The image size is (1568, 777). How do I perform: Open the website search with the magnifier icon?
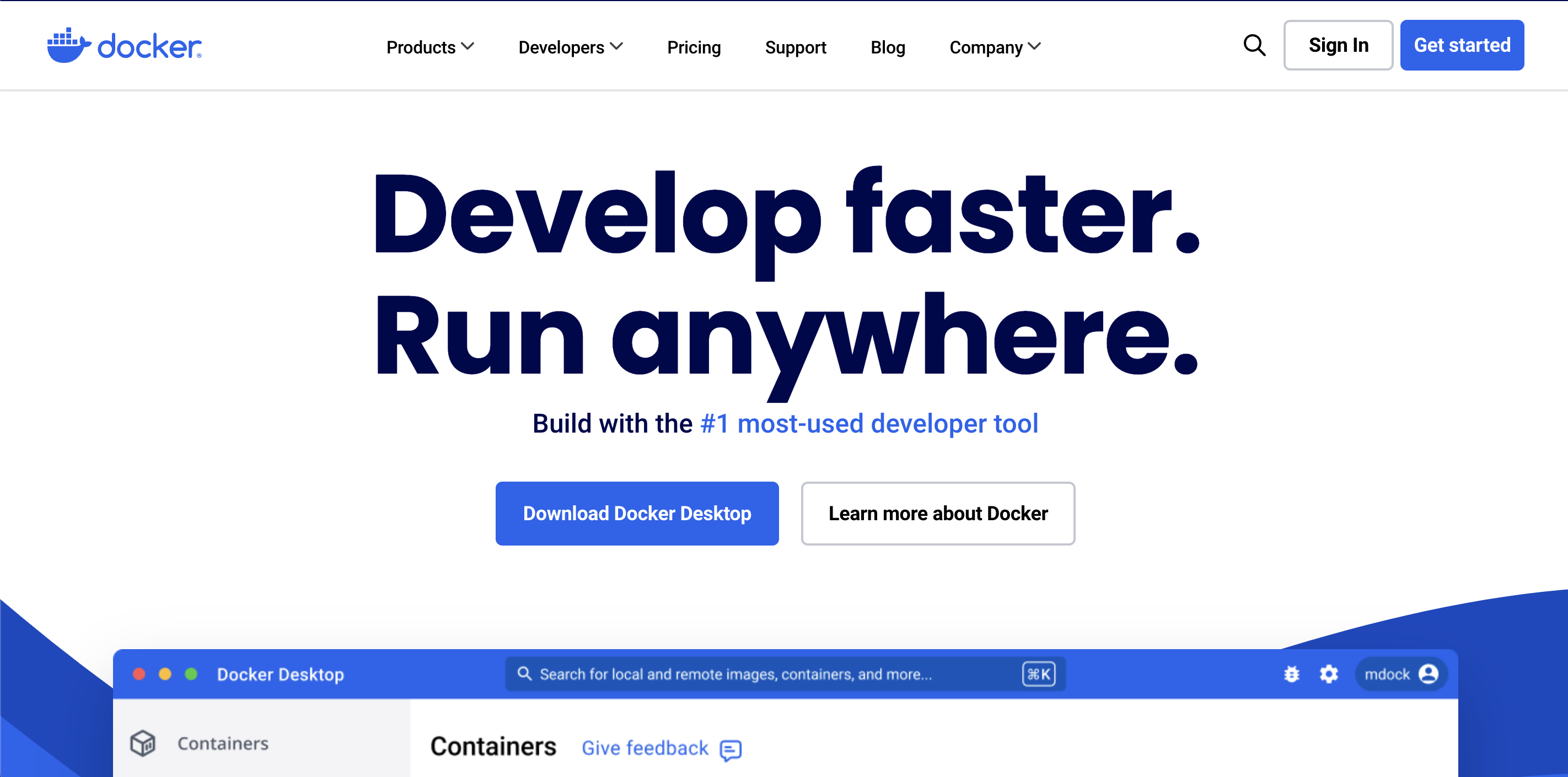click(x=1254, y=45)
